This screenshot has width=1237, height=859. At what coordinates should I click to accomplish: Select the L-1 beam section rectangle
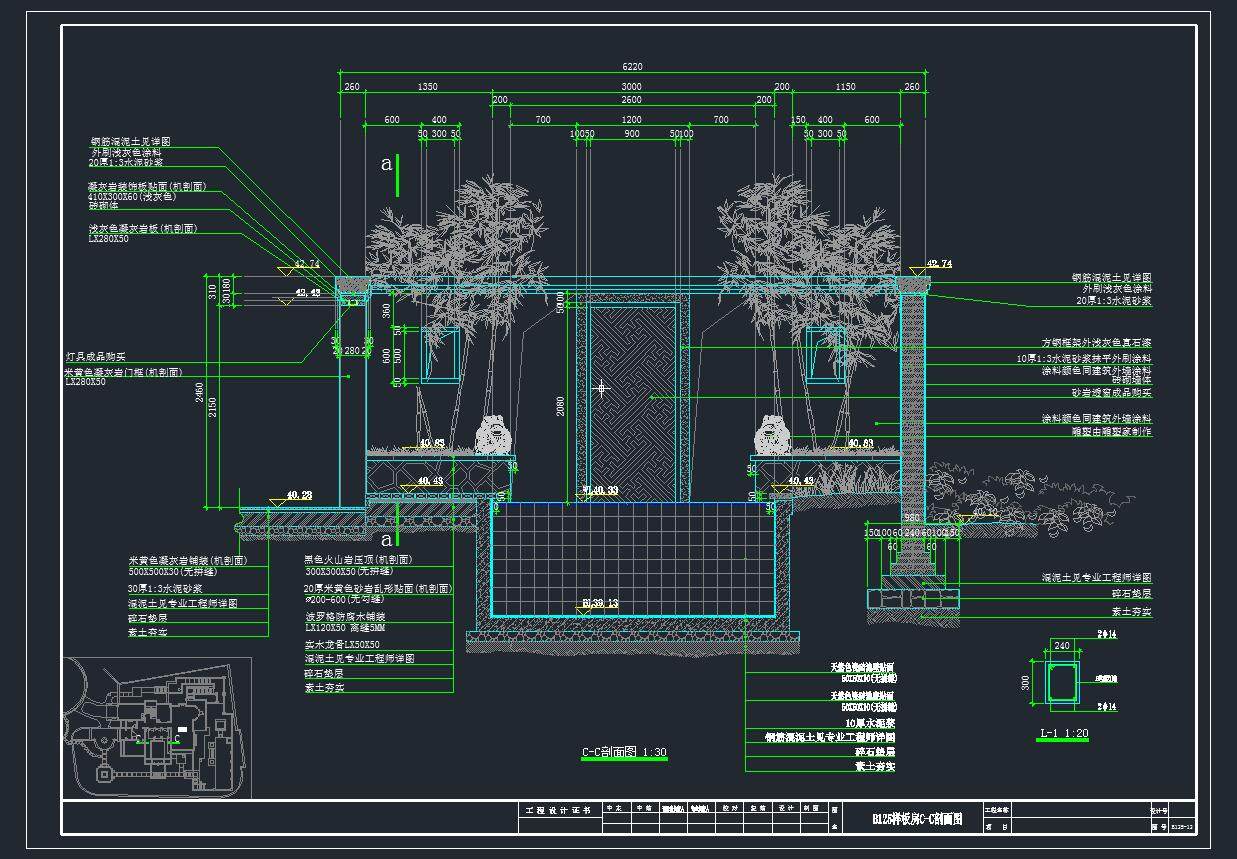pos(1059,683)
